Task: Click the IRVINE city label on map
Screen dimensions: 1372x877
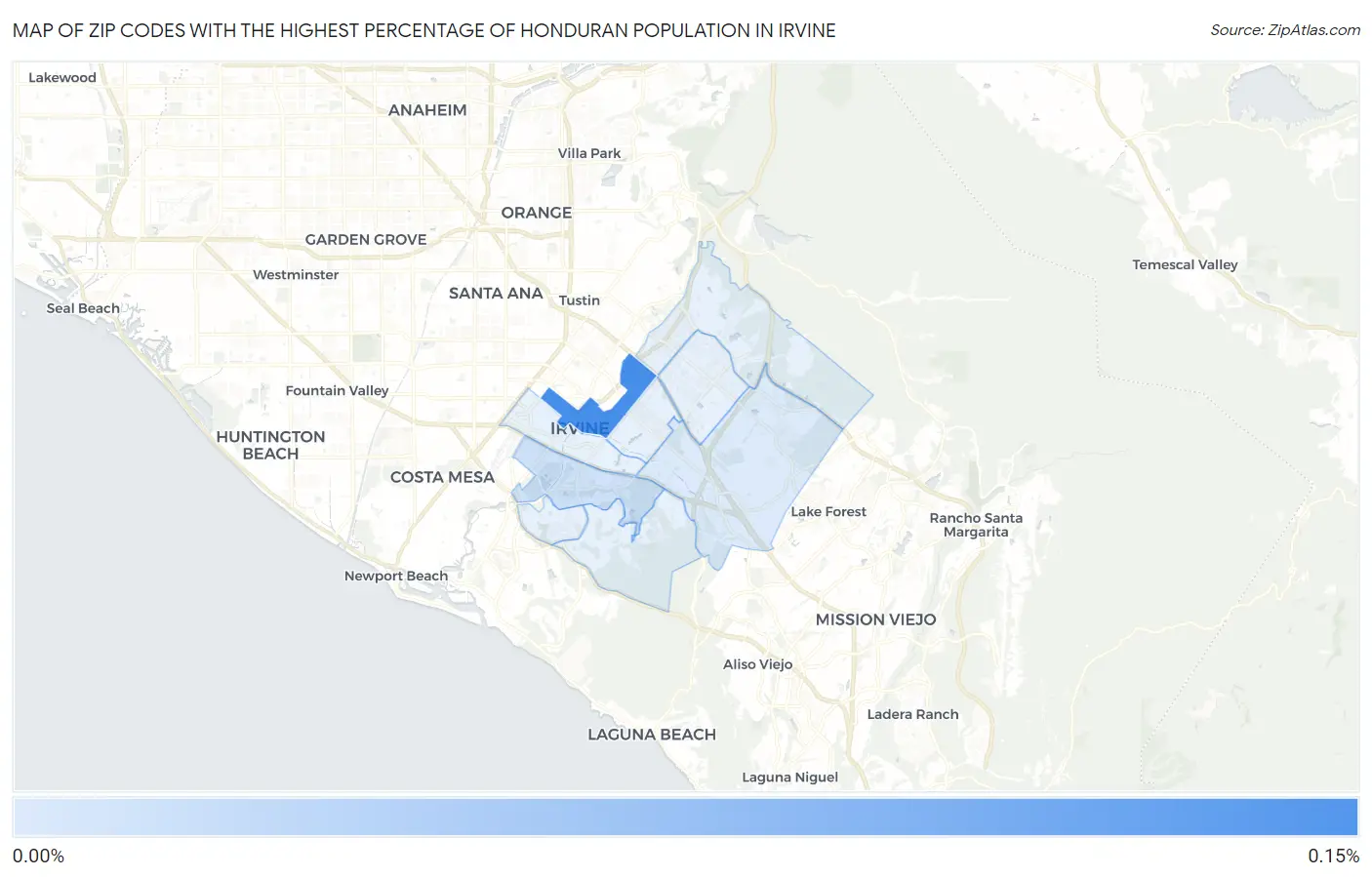Action: pos(580,429)
